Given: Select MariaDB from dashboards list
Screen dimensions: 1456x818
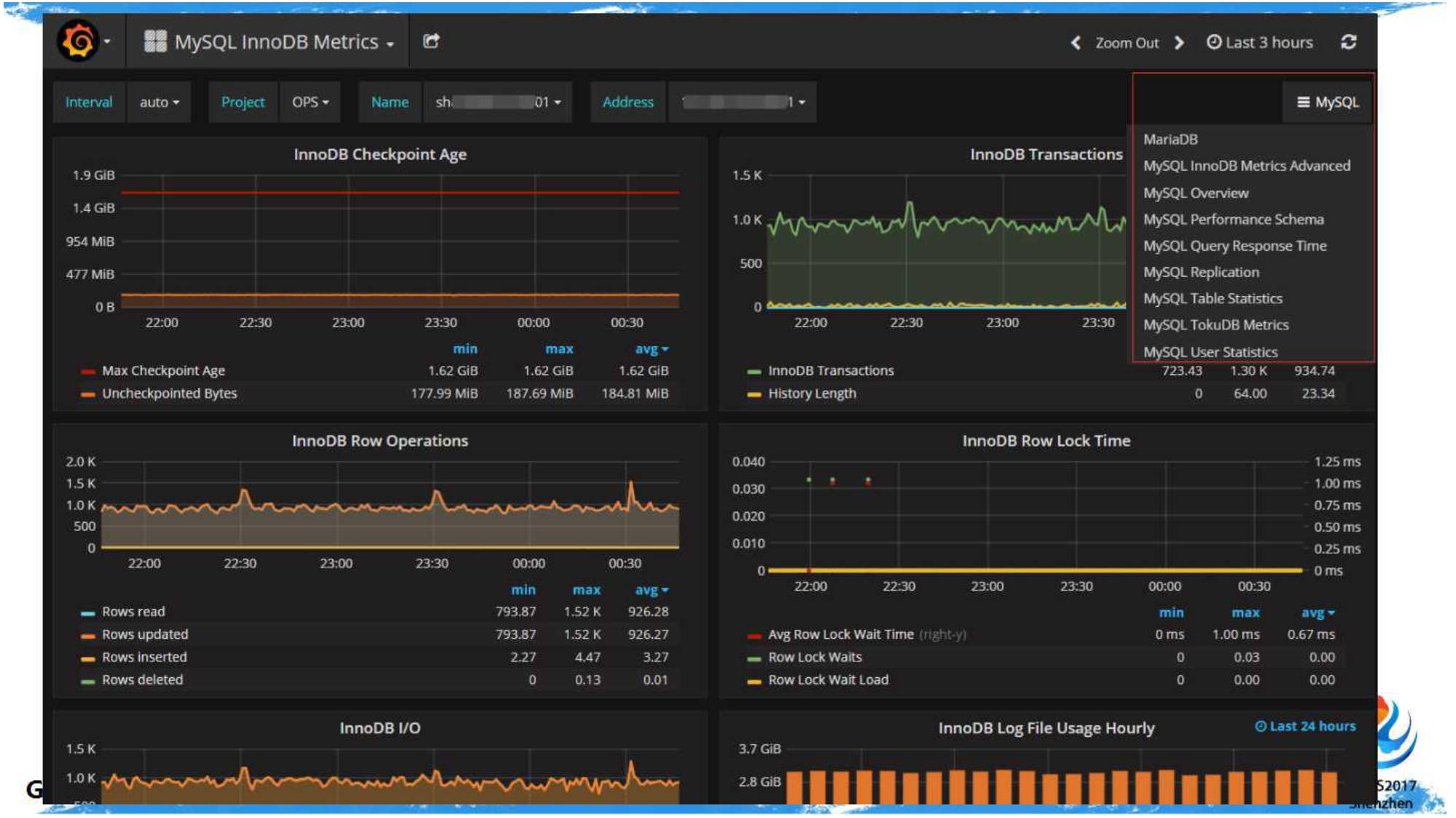Looking at the screenshot, I should (x=1170, y=139).
